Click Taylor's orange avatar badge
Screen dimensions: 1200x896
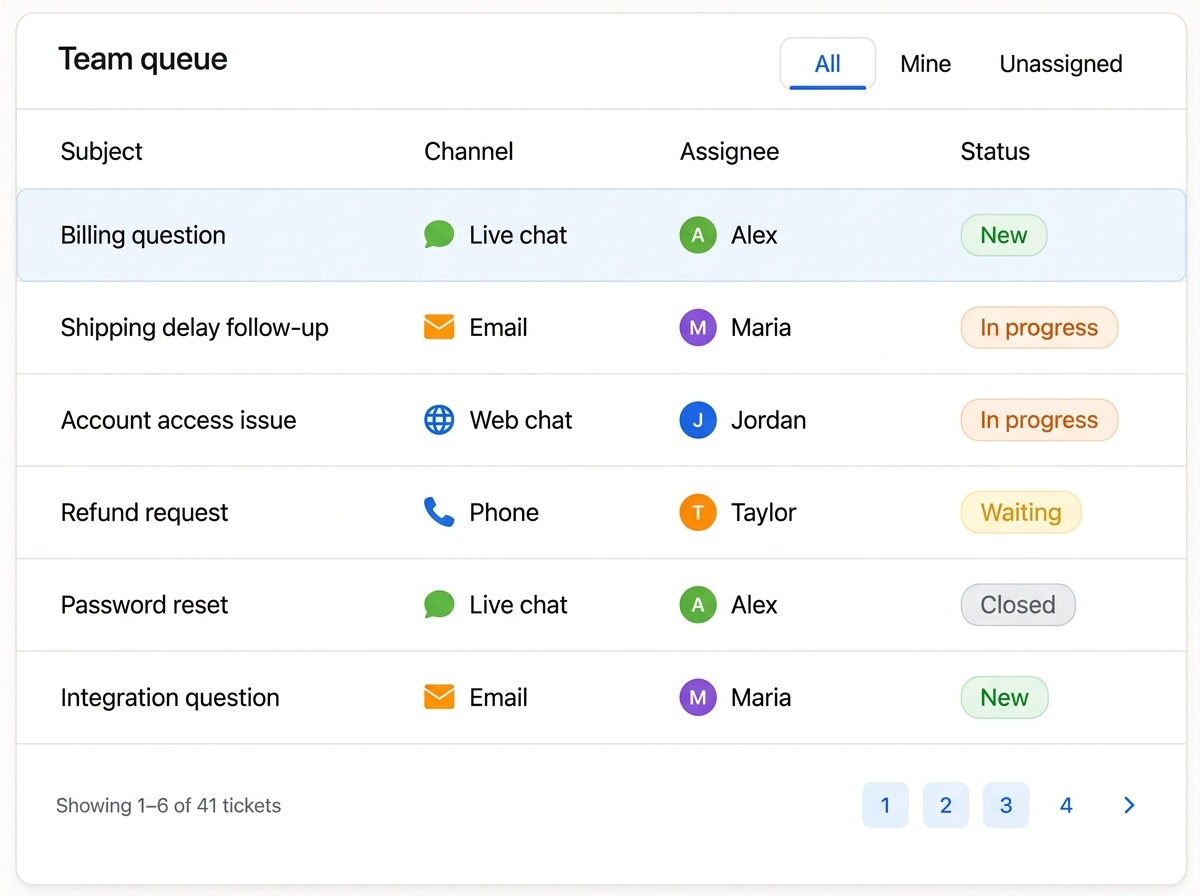tap(698, 512)
